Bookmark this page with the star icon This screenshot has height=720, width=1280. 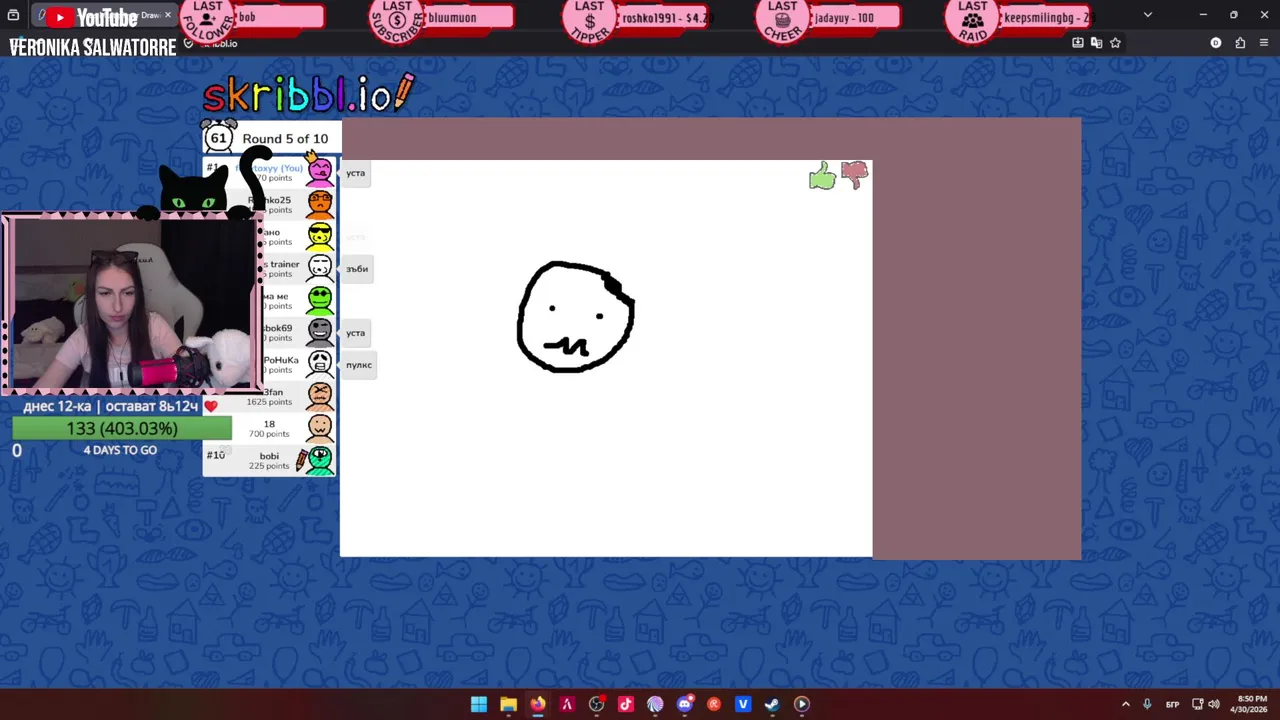click(1115, 43)
